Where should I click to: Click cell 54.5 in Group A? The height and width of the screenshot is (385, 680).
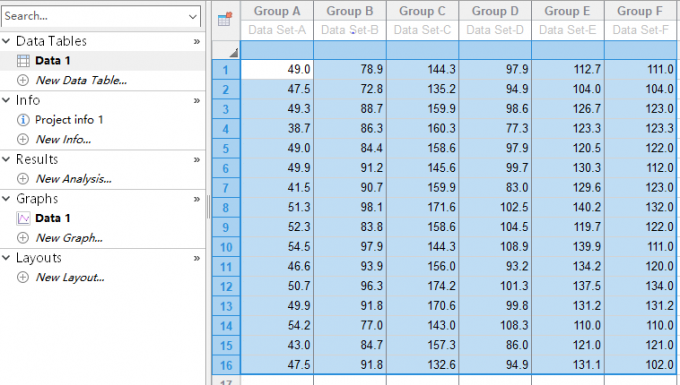277,247
